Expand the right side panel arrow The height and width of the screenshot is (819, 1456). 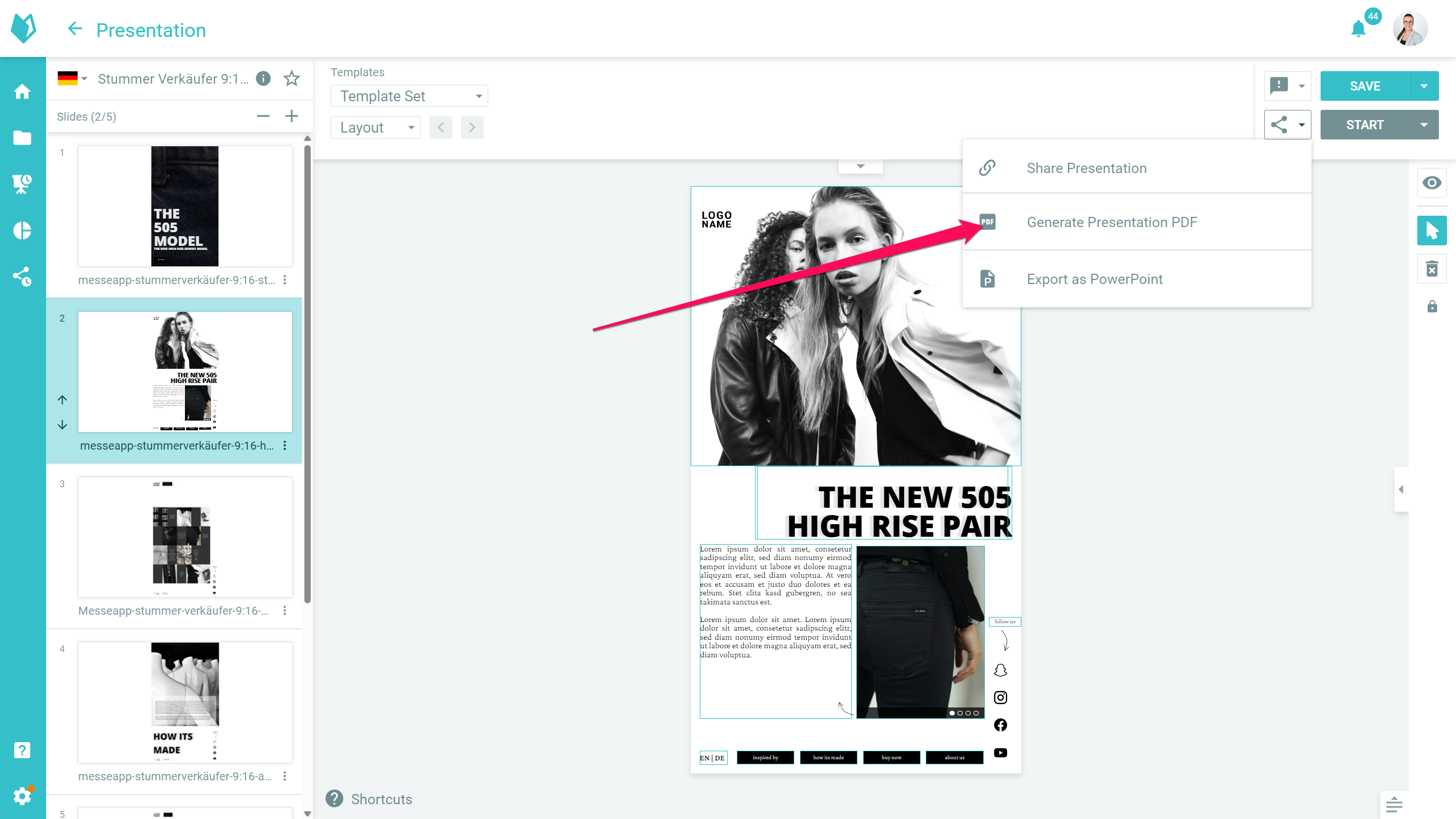tap(1401, 489)
